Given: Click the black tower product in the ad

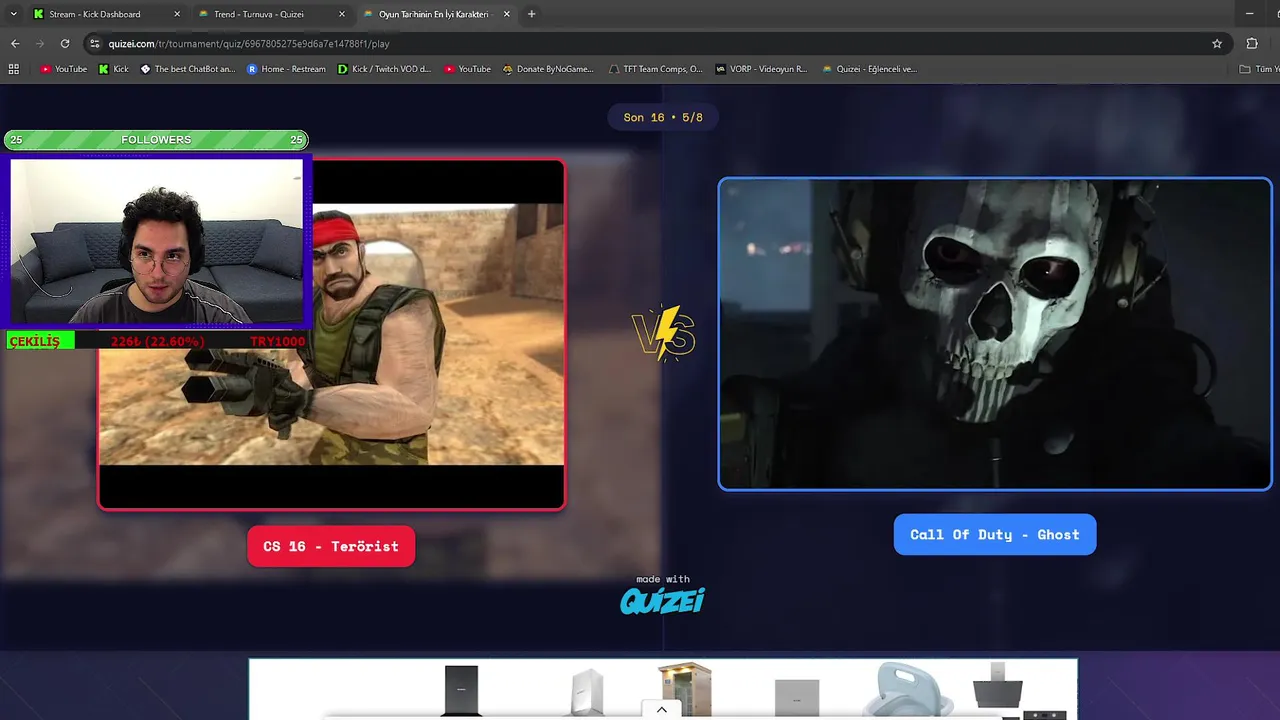Looking at the screenshot, I should (462, 690).
